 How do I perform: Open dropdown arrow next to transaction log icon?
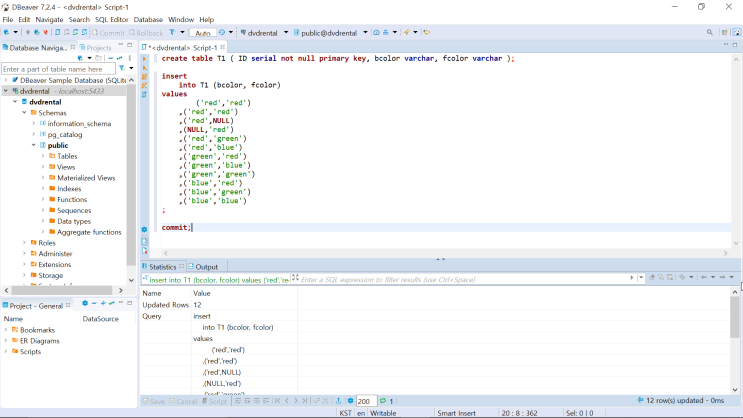[x=231, y=33]
